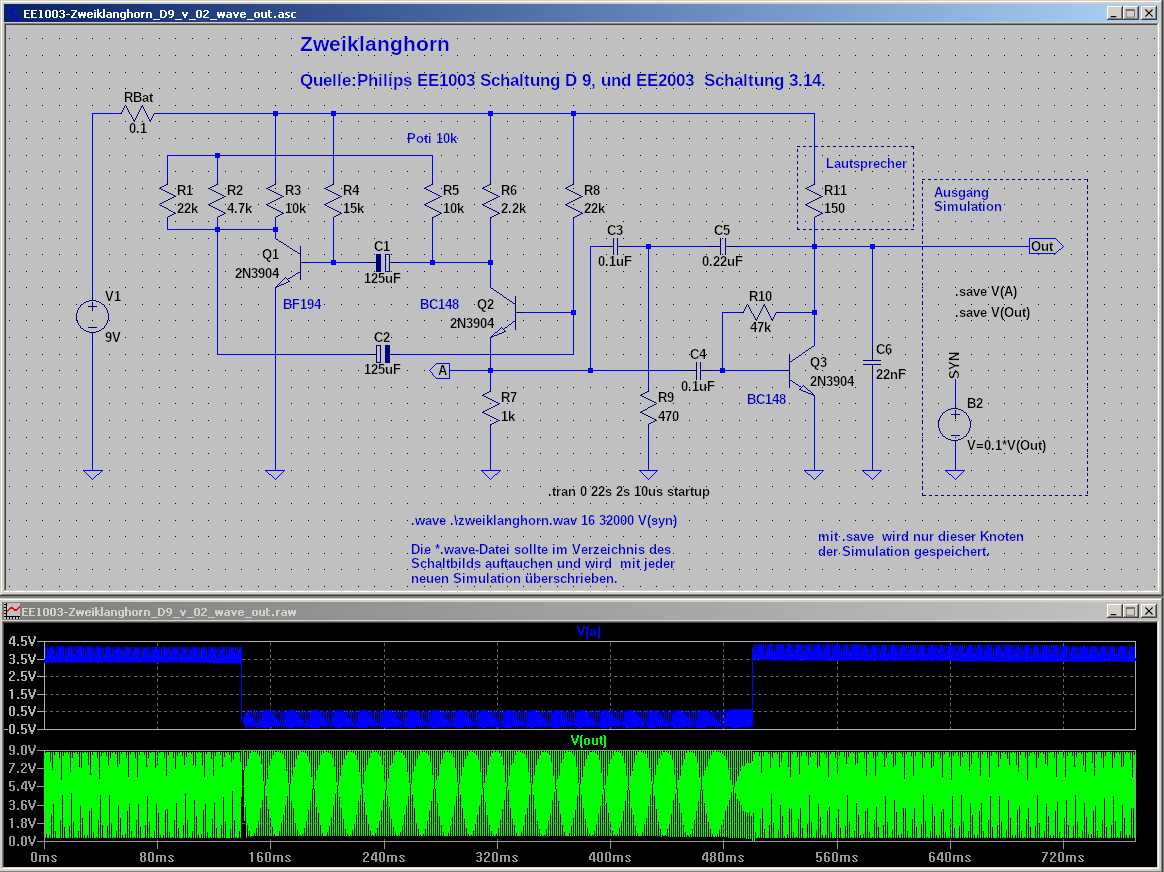Click the V(a) trace label
Viewport: 1164px width, 872px height.
point(589,632)
